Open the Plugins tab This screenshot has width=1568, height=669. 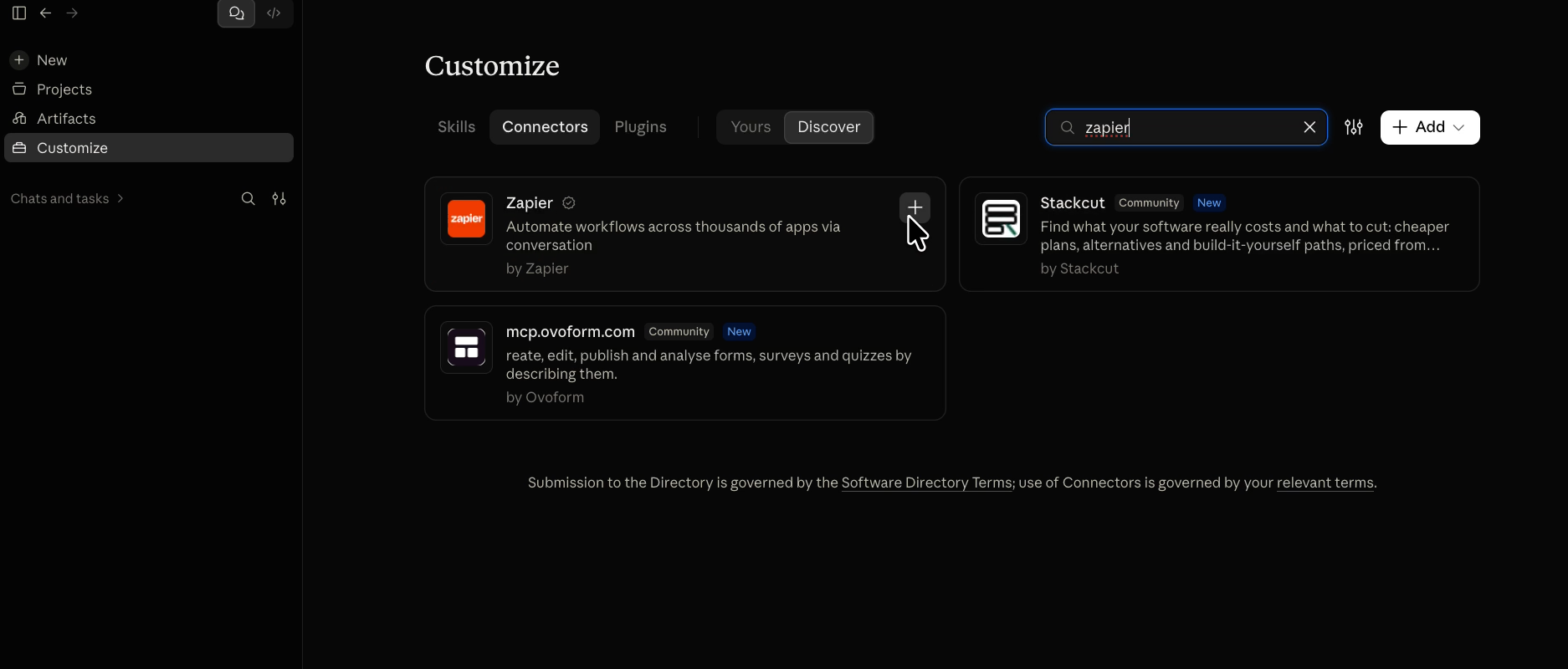click(x=640, y=127)
